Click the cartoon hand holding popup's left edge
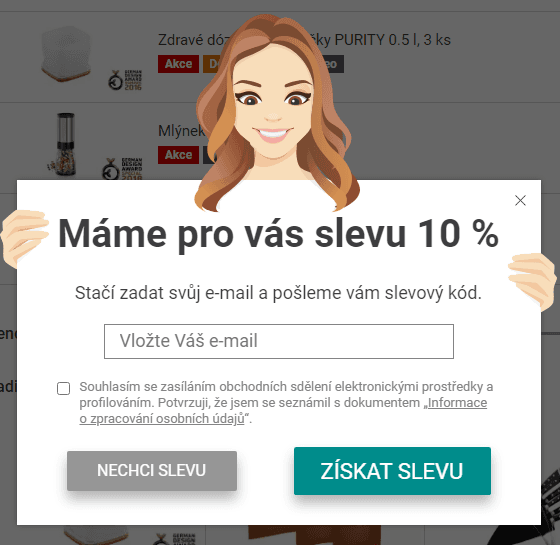560x545 pixels. (x=23, y=238)
